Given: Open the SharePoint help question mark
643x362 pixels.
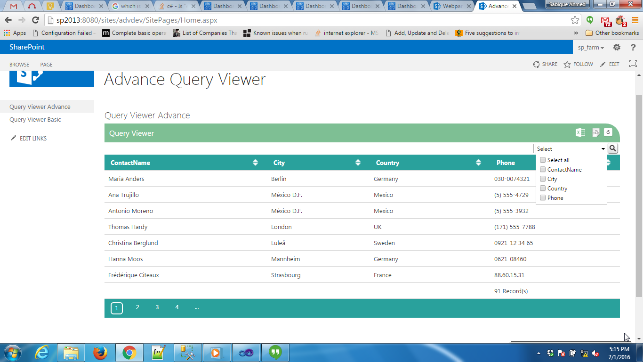Looking at the screenshot, I should tap(633, 48).
